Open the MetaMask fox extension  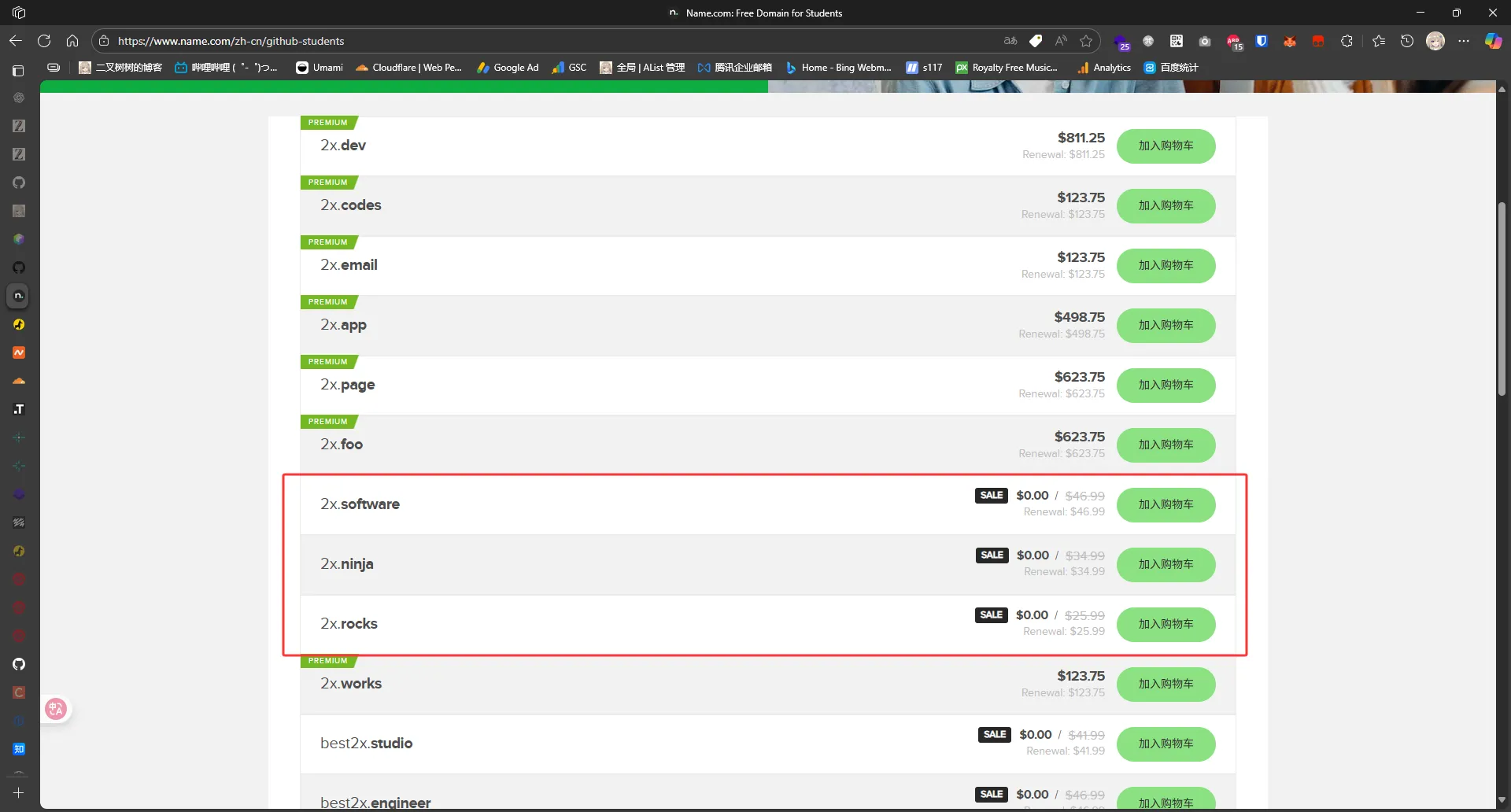point(1290,41)
